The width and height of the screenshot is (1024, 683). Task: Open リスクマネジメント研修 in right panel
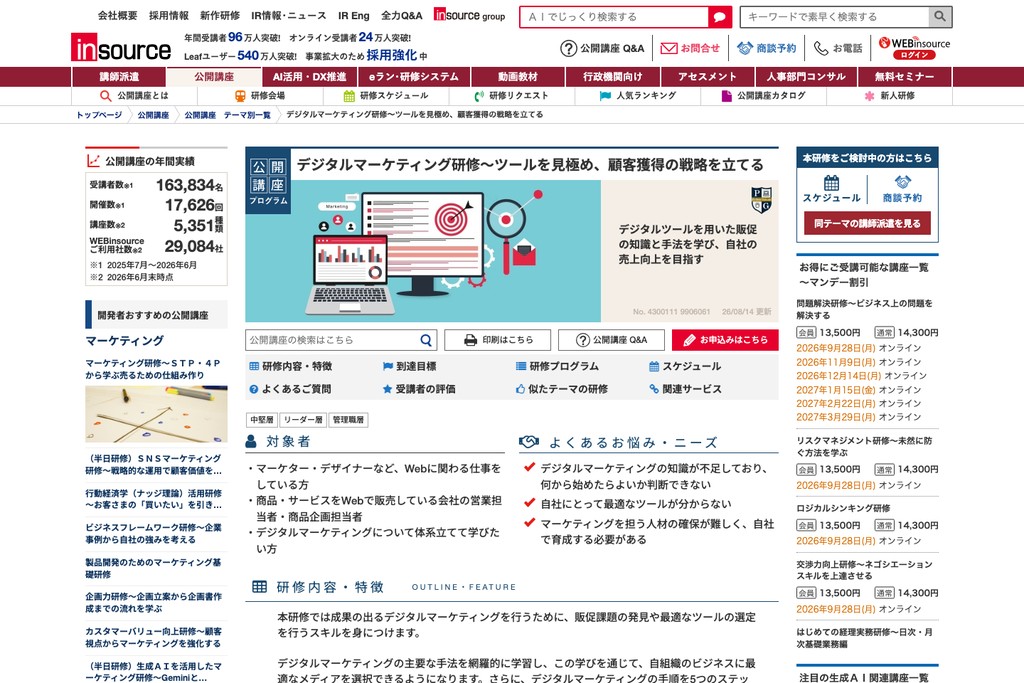click(x=864, y=447)
